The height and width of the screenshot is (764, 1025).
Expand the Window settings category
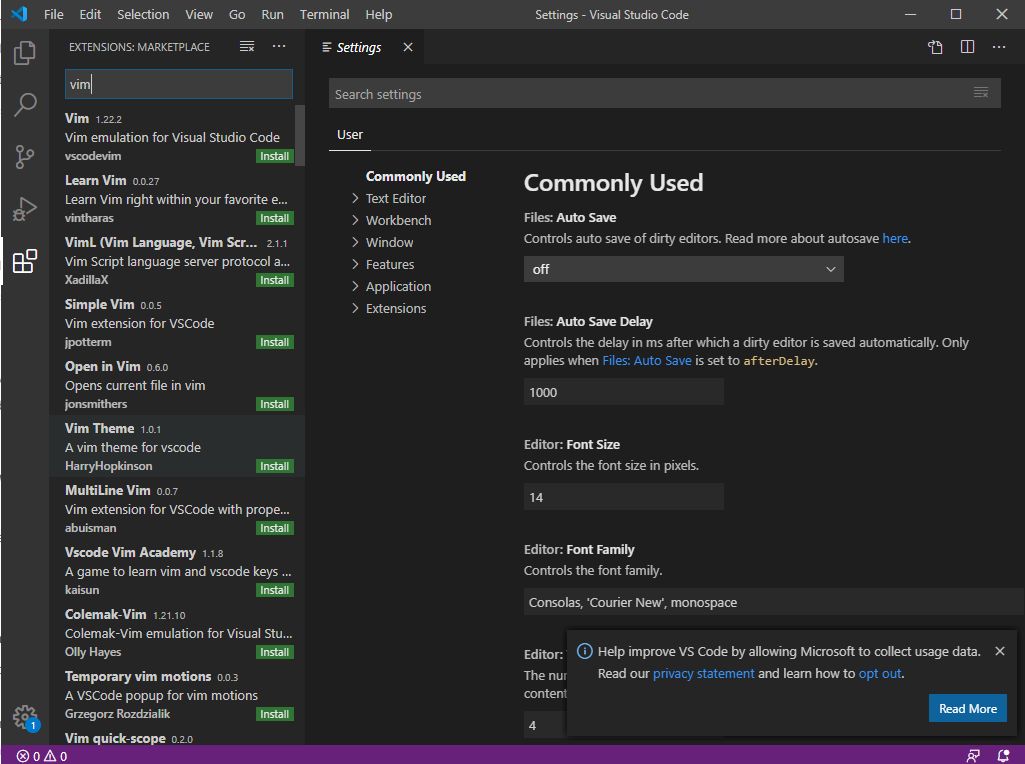[389, 242]
